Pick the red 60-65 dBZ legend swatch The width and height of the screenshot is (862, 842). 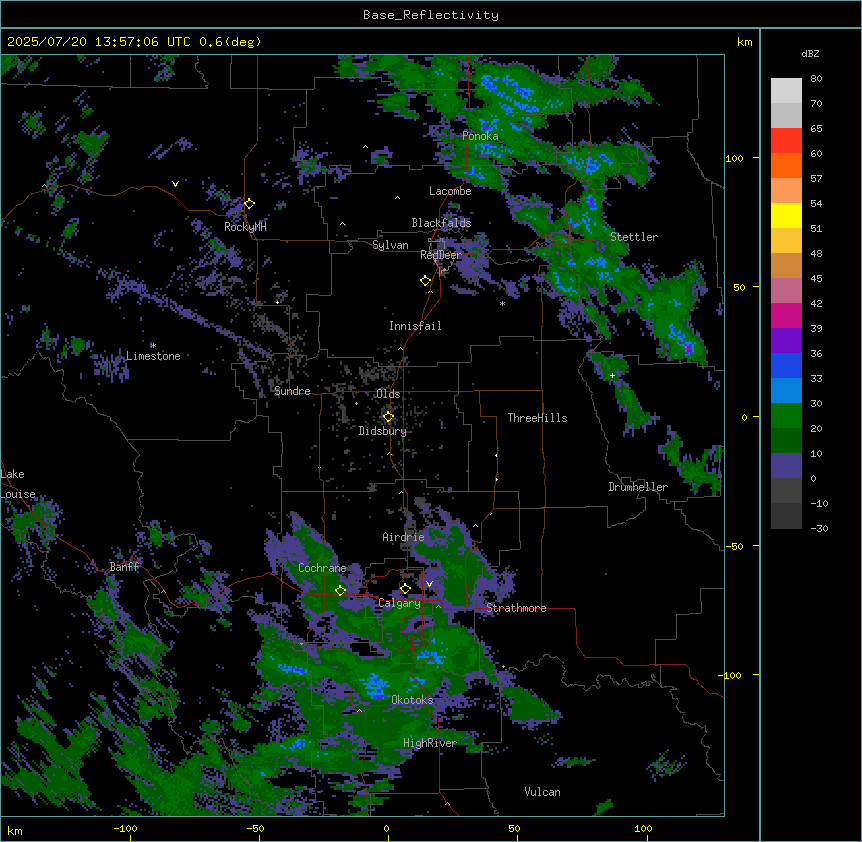click(x=786, y=141)
